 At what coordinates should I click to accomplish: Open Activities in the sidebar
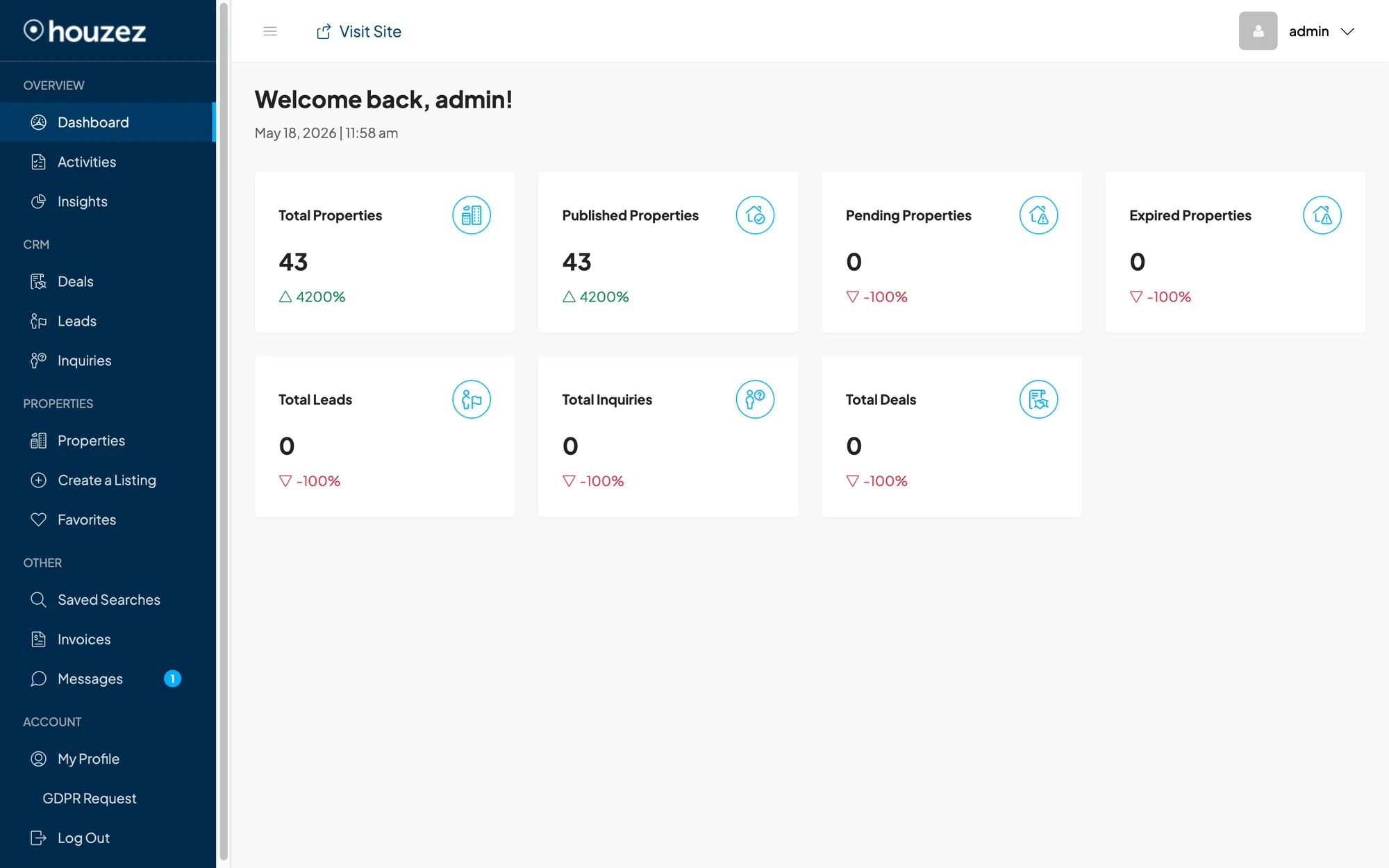coord(108,162)
